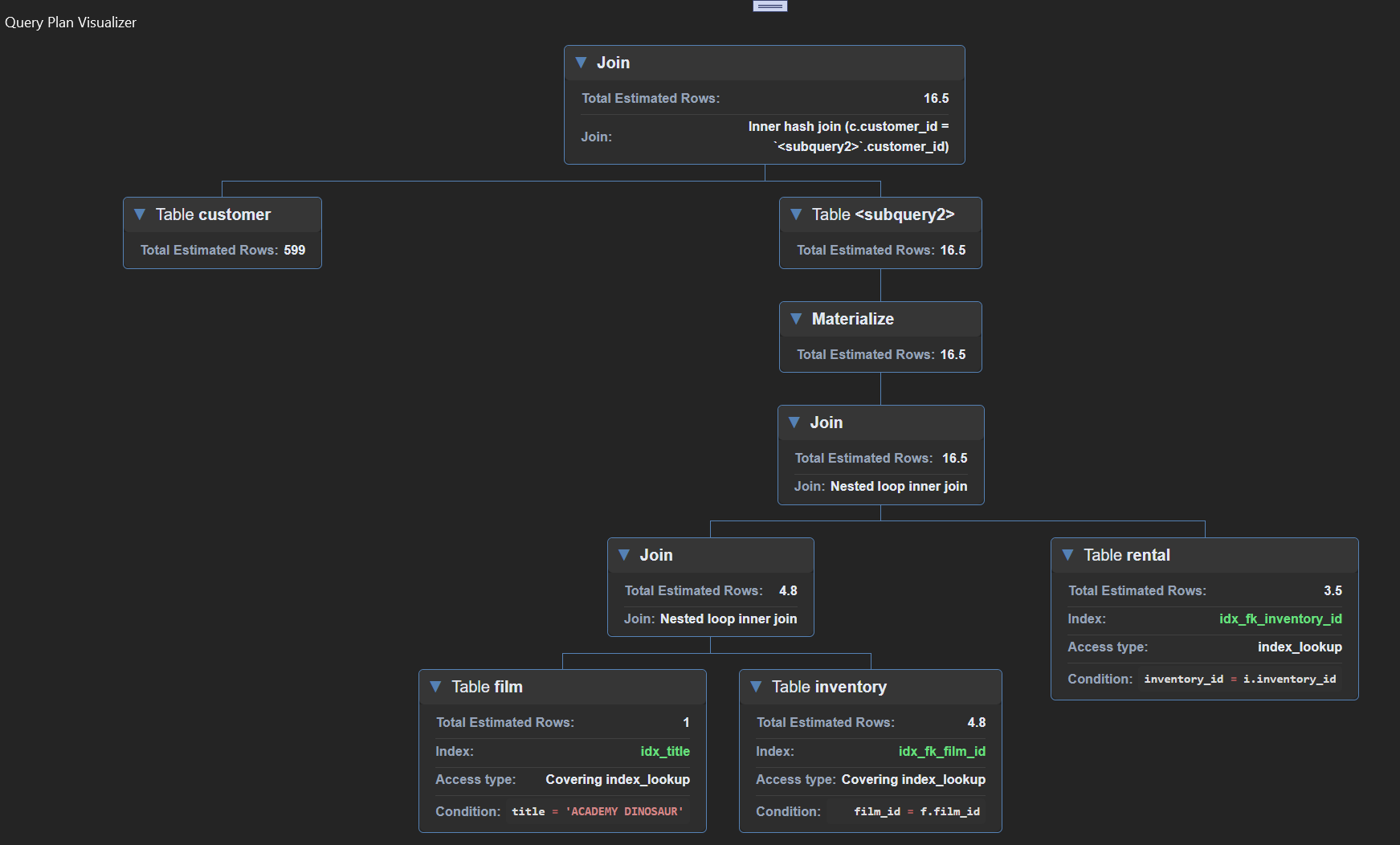The height and width of the screenshot is (845, 1400).
Task: Click the inventory_id = i.inventory_id condition
Action: point(1239,679)
